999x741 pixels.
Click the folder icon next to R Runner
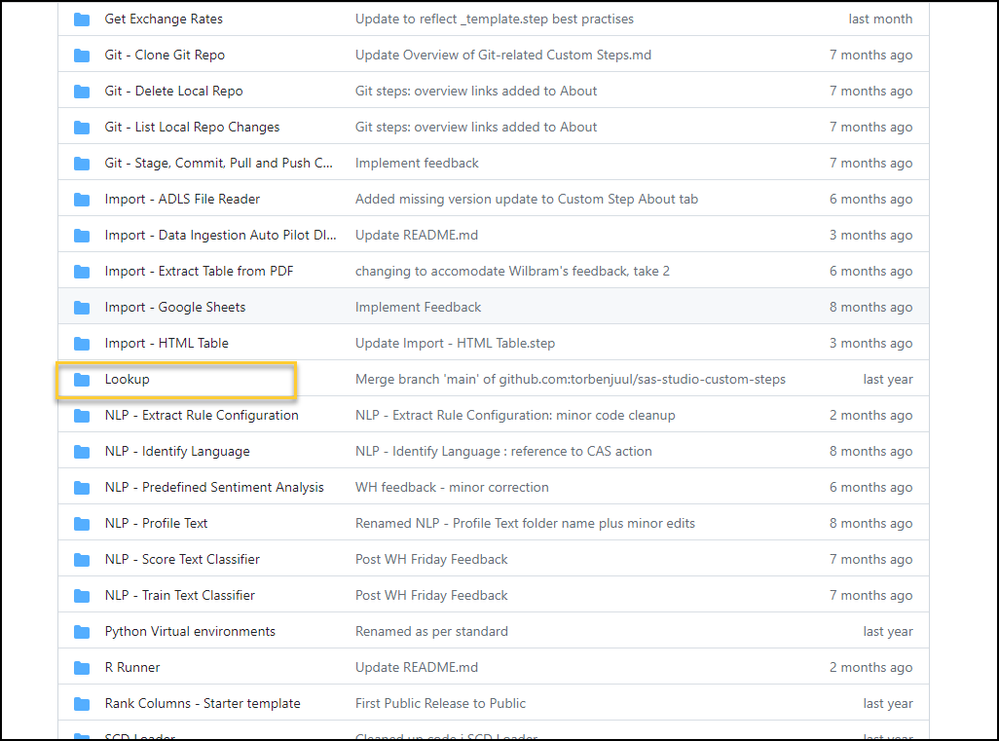(x=82, y=668)
